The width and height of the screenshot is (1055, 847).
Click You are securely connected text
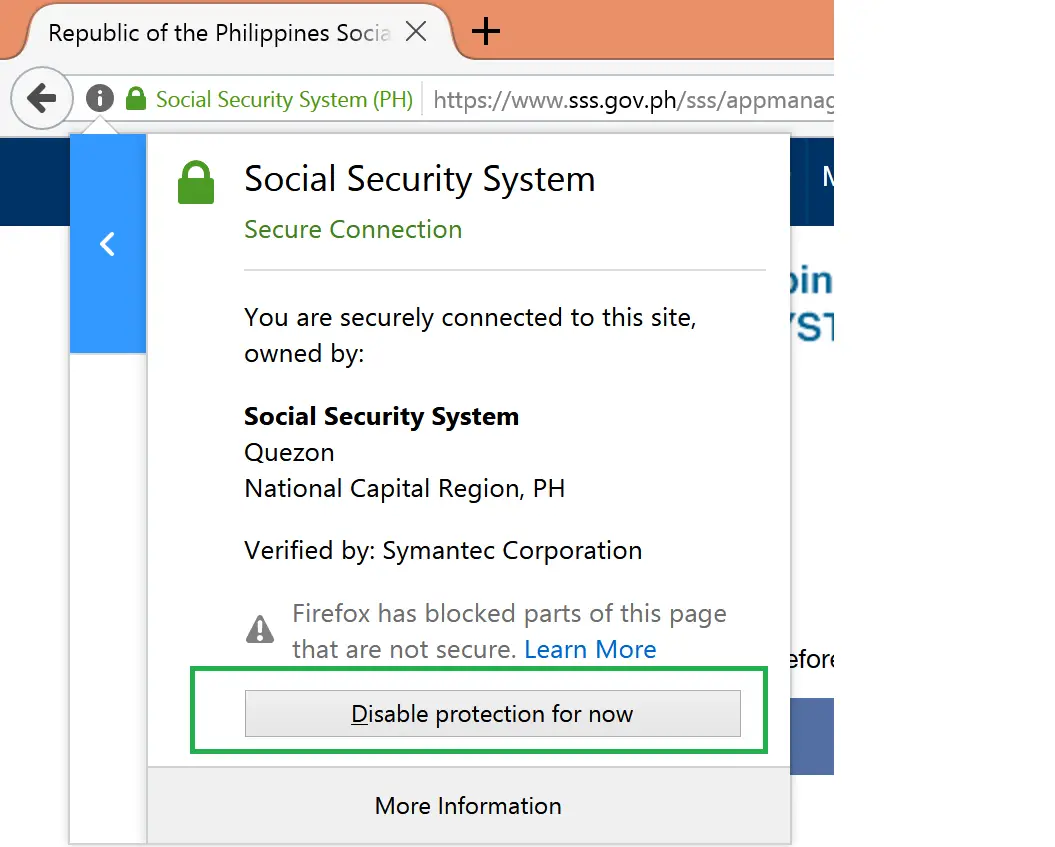click(x=470, y=335)
